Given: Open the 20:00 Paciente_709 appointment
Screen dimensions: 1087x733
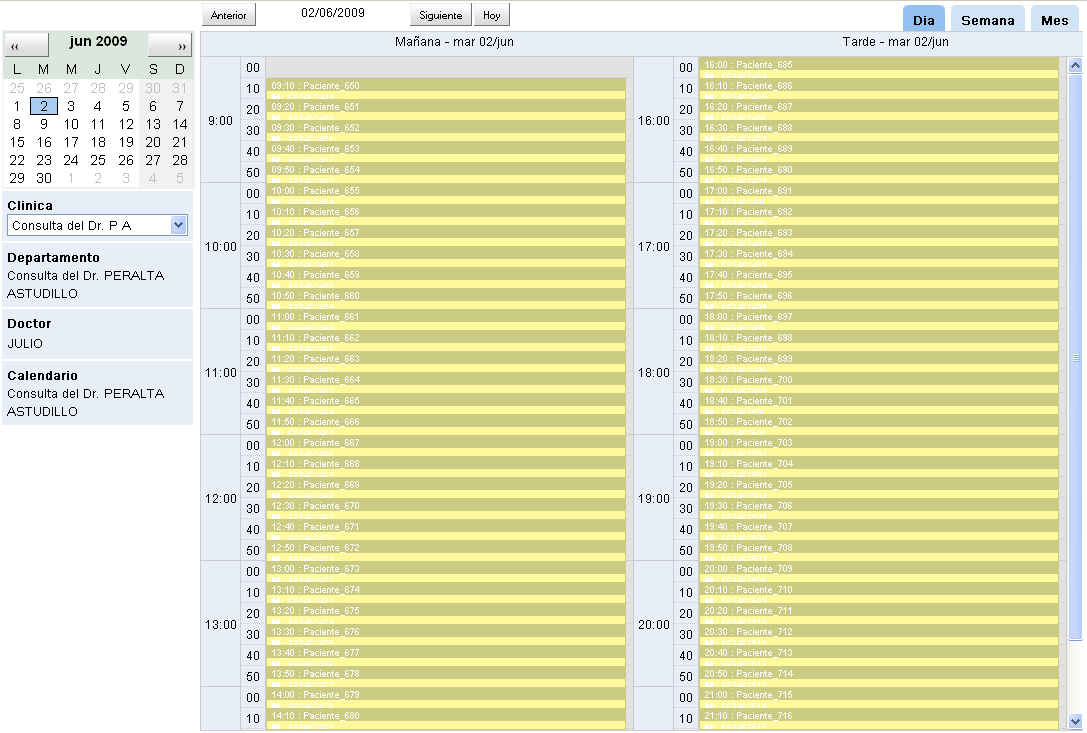Looking at the screenshot, I should click(x=878, y=571).
